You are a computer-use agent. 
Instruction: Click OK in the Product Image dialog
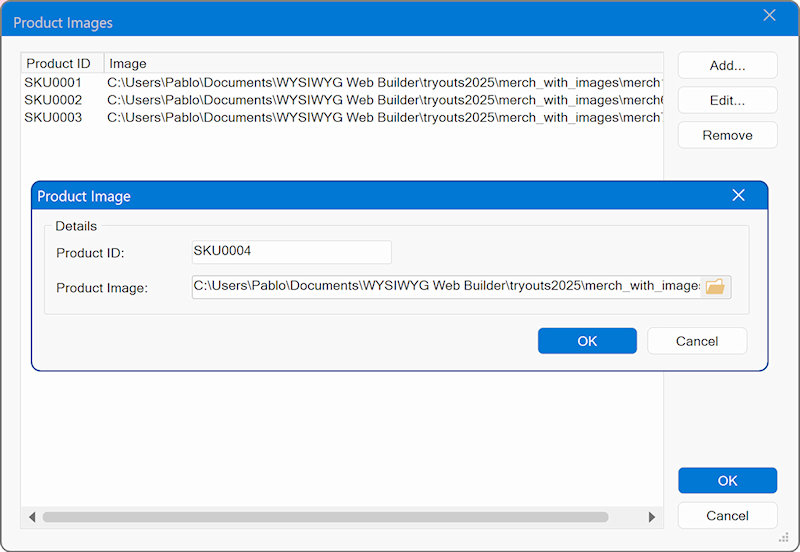point(587,341)
